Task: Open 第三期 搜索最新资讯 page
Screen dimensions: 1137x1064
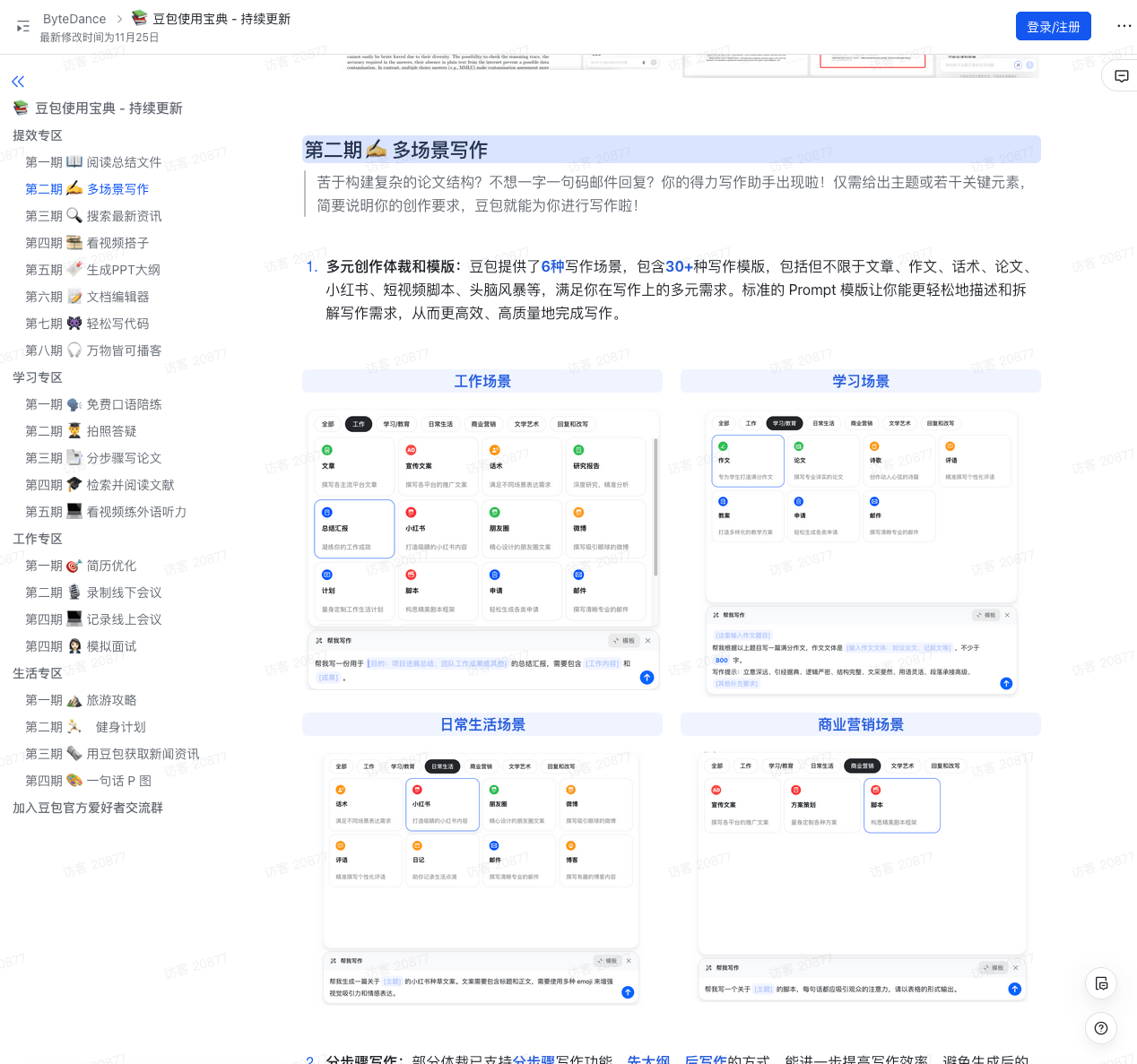Action: (x=93, y=216)
